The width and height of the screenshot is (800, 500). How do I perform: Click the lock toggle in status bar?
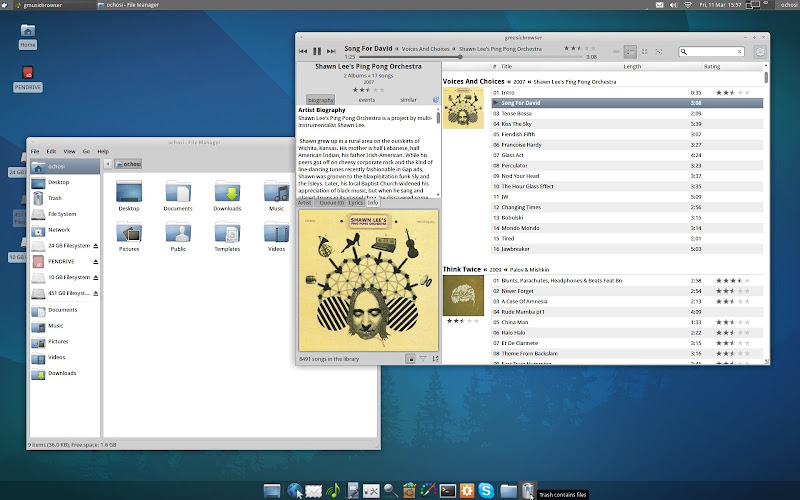coord(410,358)
